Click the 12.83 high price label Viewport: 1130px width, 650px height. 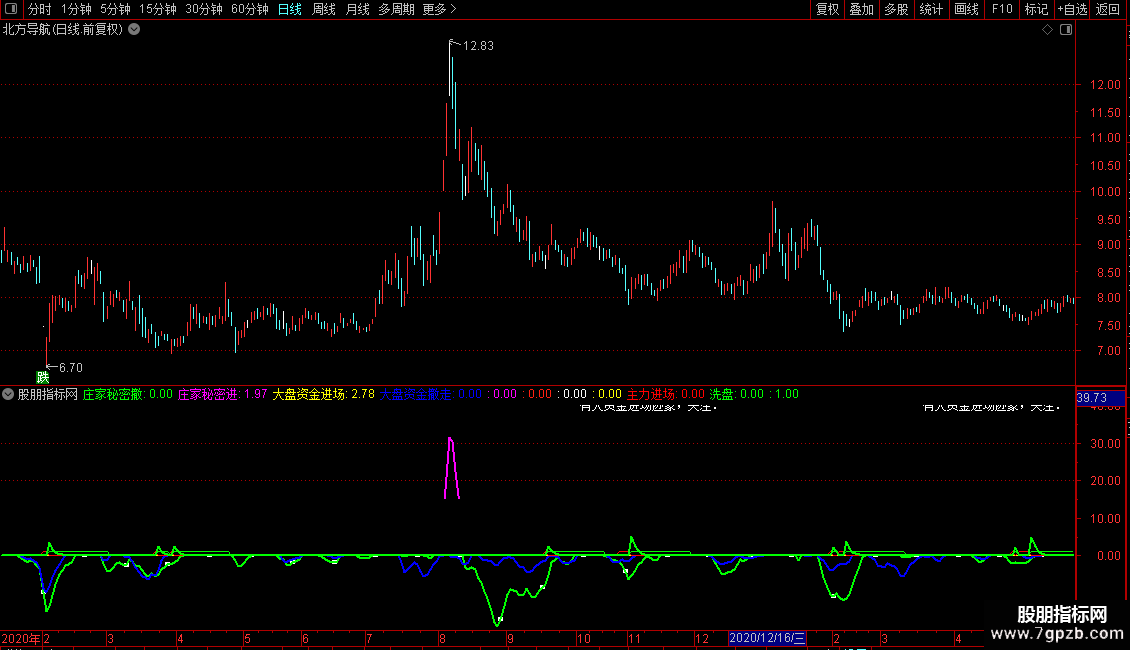click(x=478, y=46)
